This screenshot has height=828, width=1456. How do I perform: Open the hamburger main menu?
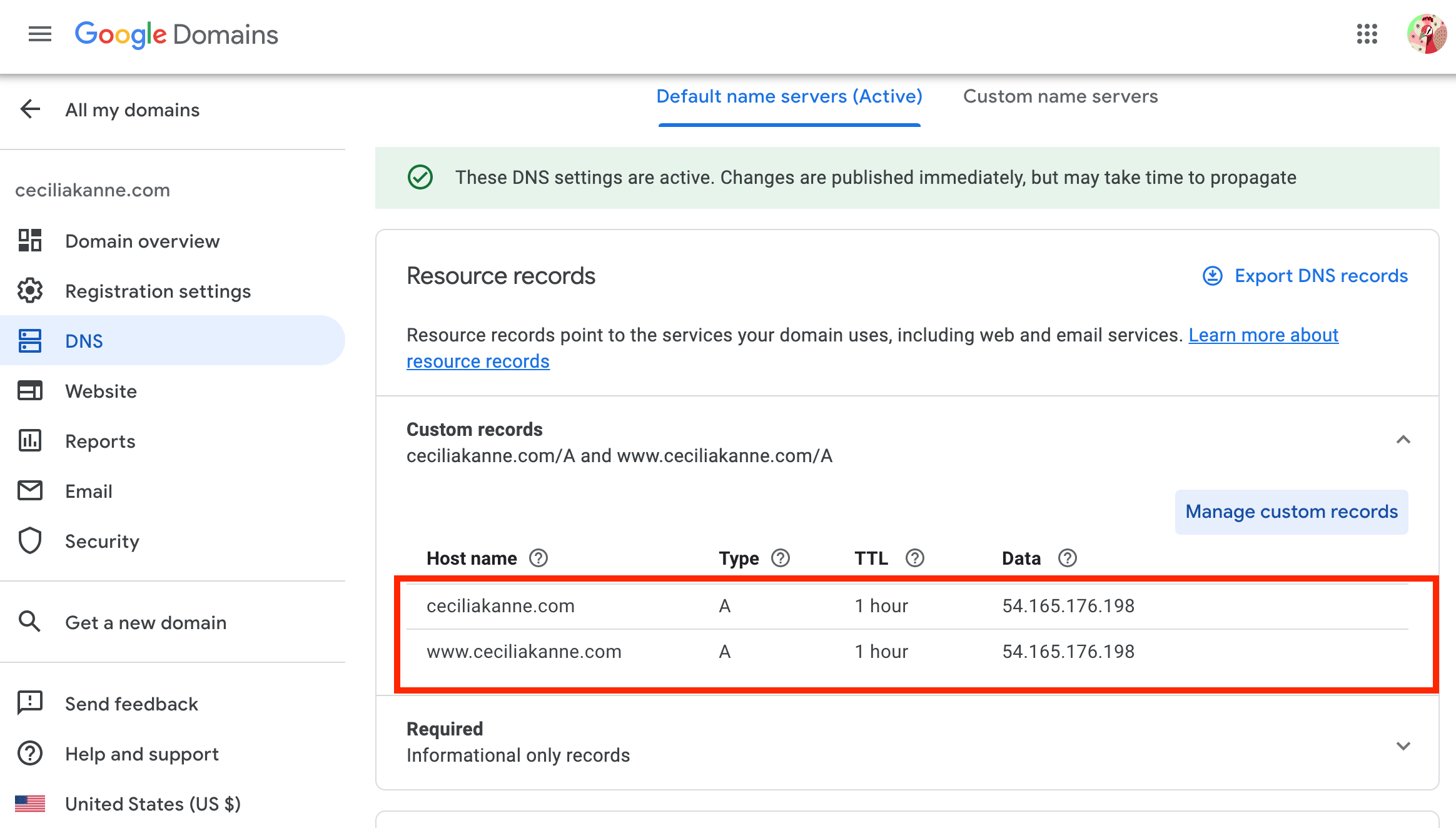pyautogui.click(x=40, y=34)
